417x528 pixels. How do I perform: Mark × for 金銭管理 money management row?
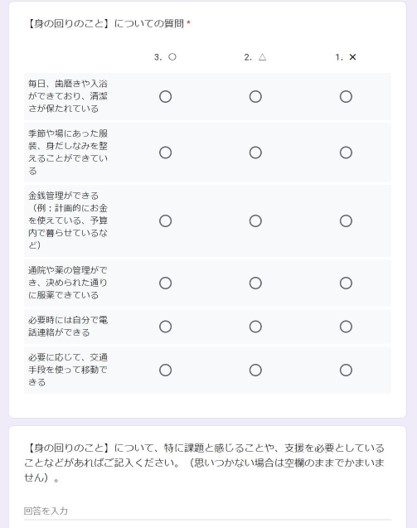pos(346,221)
